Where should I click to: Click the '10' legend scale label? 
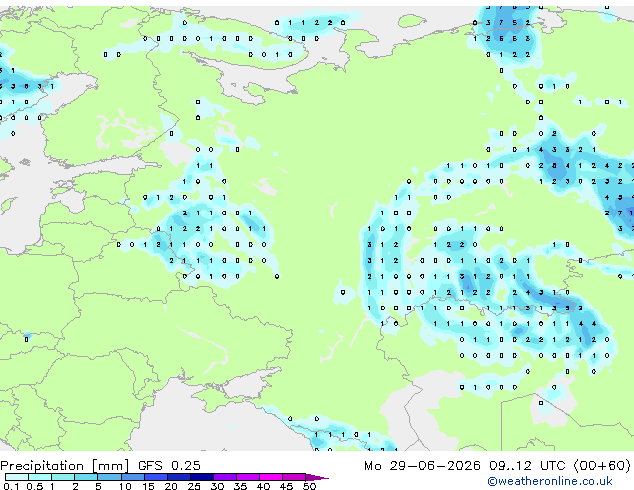pos(125,486)
